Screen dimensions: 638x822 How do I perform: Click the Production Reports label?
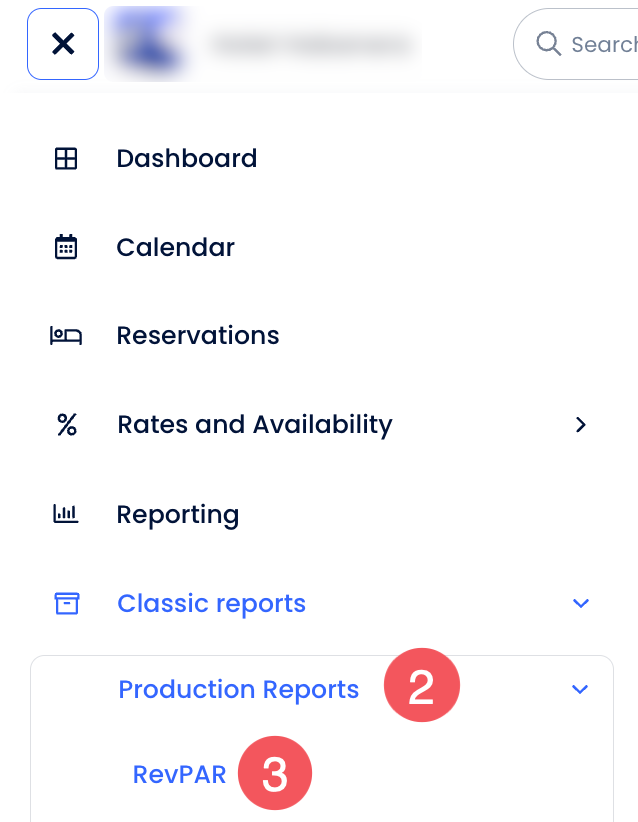(x=238, y=690)
